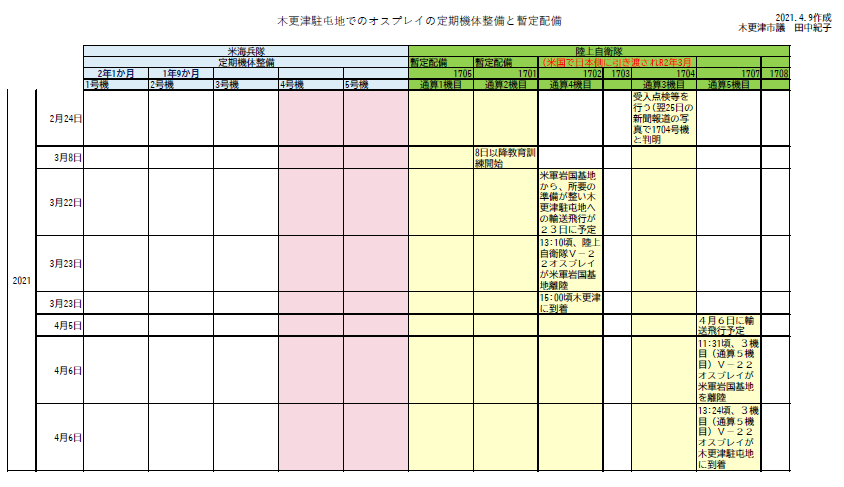Click aircraft number 1705 cell
The width and height of the screenshot is (844, 487).
pyautogui.click(x=441, y=74)
